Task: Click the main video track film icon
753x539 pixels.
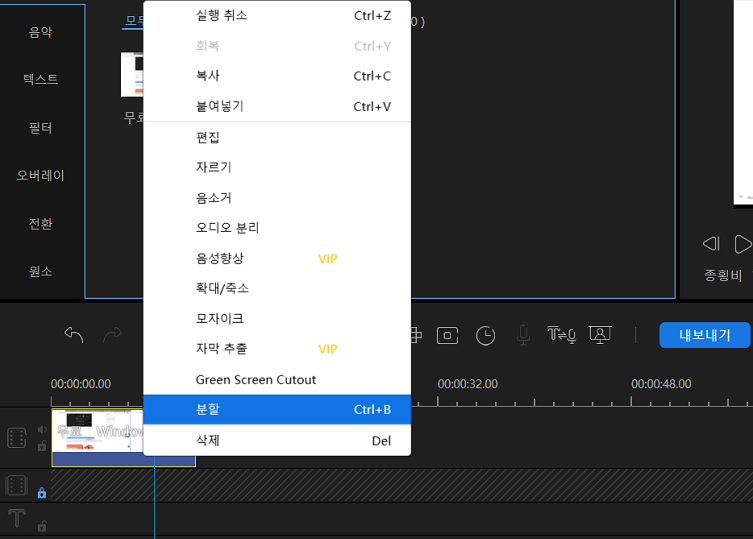Action: click(x=17, y=438)
